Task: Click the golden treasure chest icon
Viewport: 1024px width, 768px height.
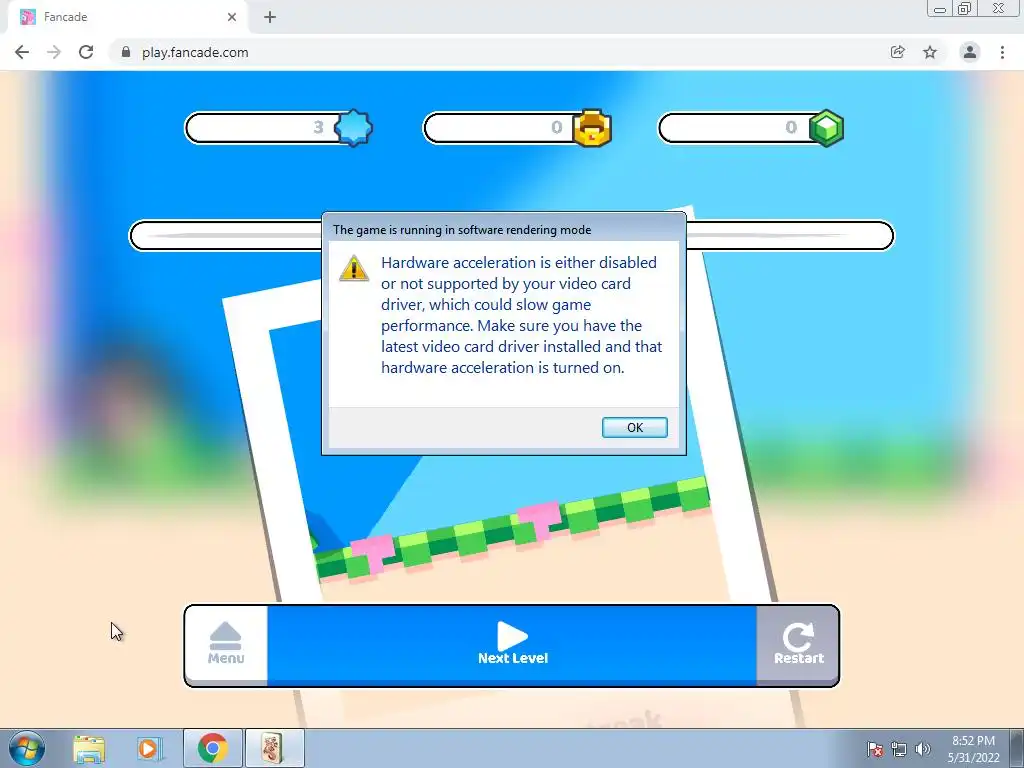Action: 592,127
